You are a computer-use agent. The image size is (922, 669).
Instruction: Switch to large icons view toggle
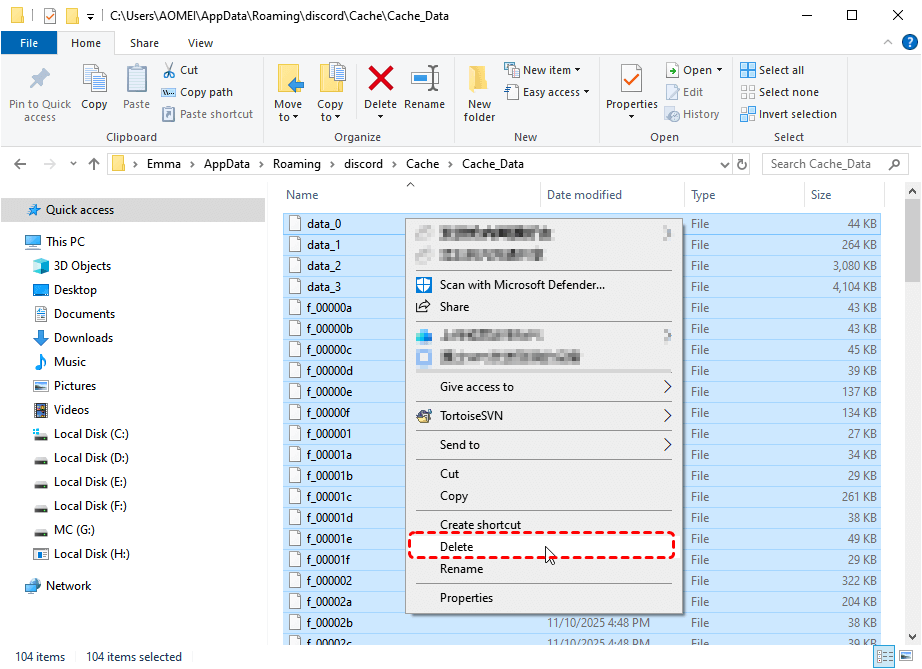tap(906, 657)
